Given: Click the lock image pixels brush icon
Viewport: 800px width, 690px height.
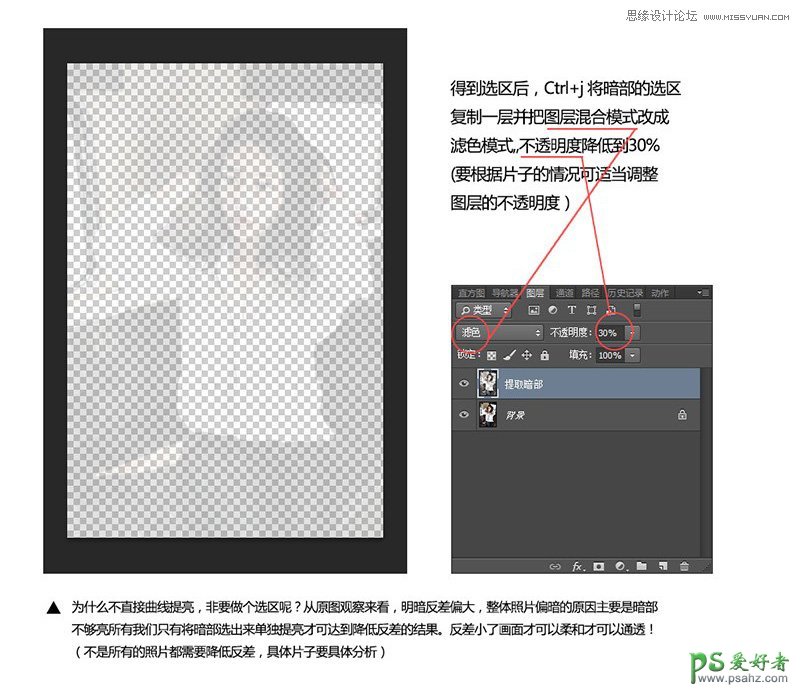Looking at the screenshot, I should 509,355.
